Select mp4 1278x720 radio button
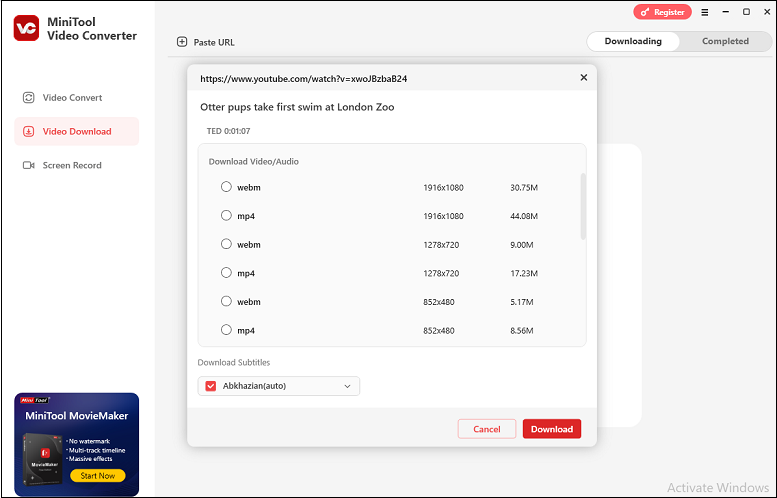Image resolution: width=777 pixels, height=498 pixels. click(x=226, y=273)
